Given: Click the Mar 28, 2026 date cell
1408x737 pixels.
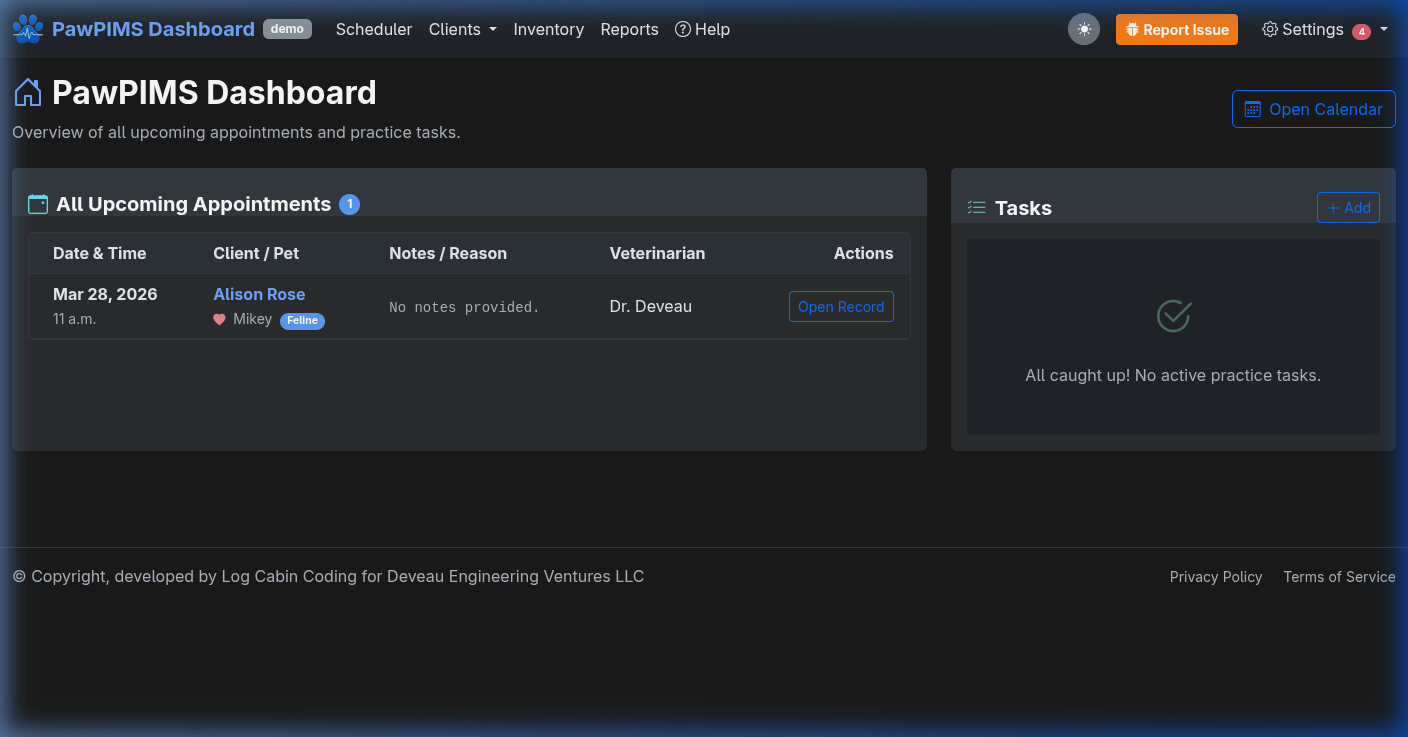Looking at the screenshot, I should tap(105, 294).
